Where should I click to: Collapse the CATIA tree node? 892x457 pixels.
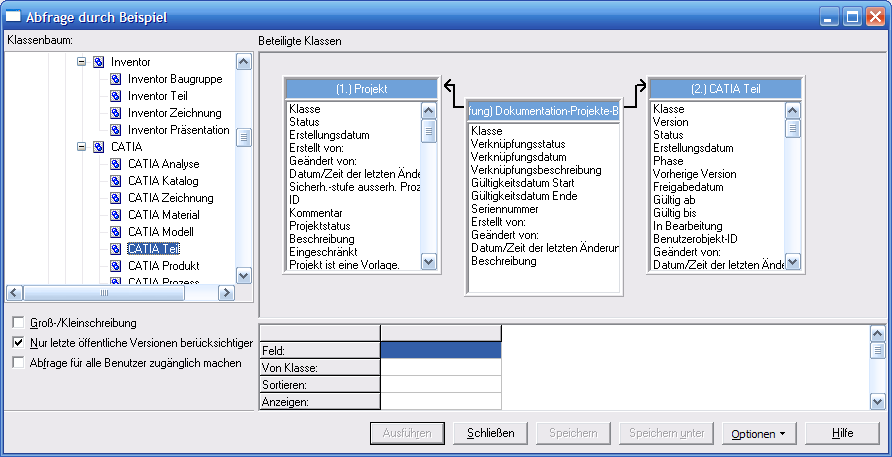(81, 147)
